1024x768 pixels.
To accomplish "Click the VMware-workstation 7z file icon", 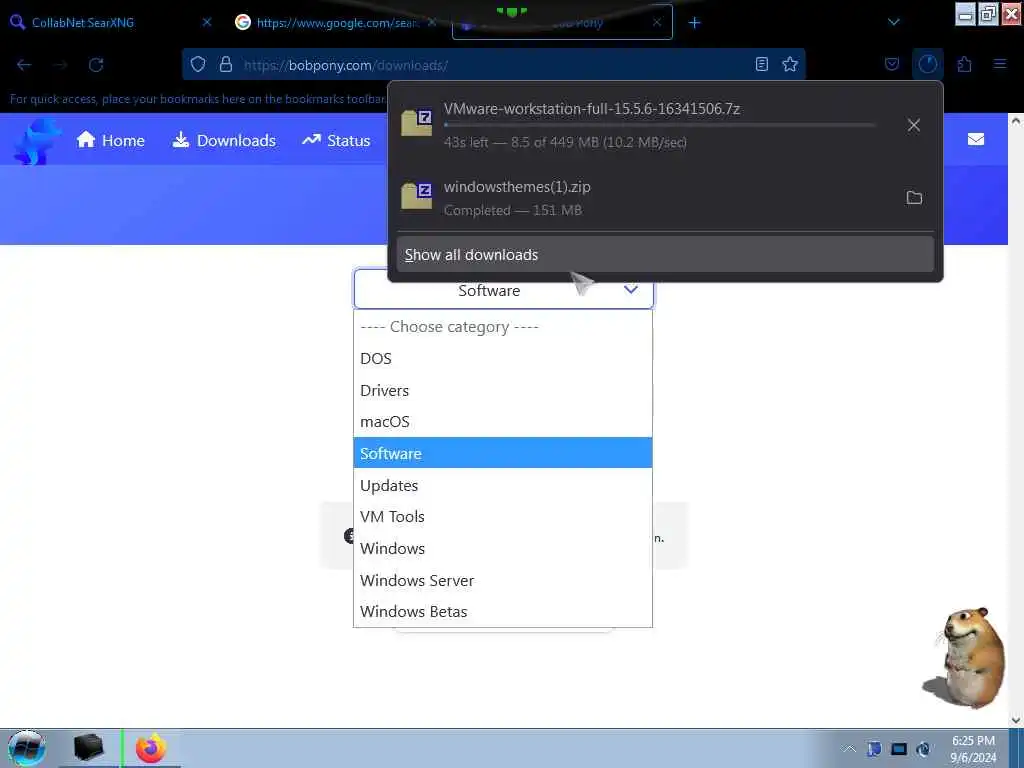I will 416,122.
